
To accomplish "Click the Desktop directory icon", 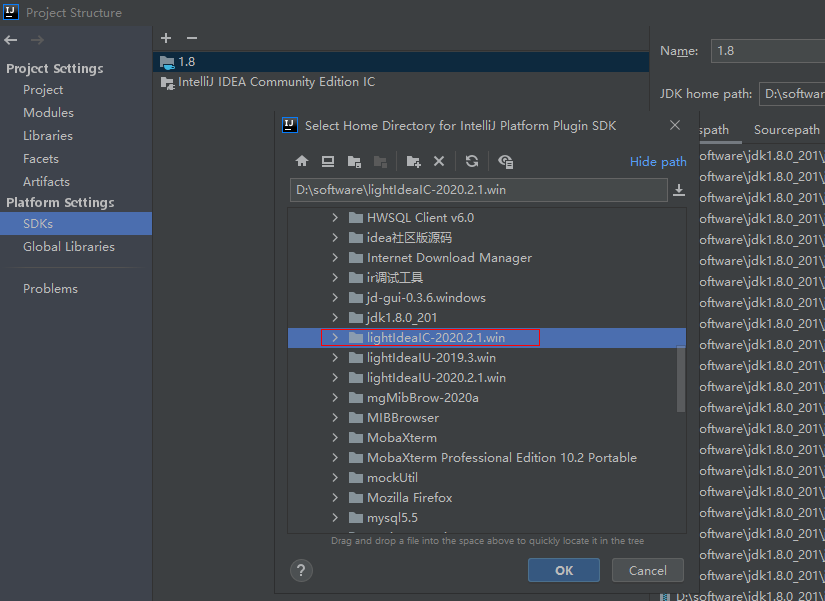I will [x=327, y=161].
